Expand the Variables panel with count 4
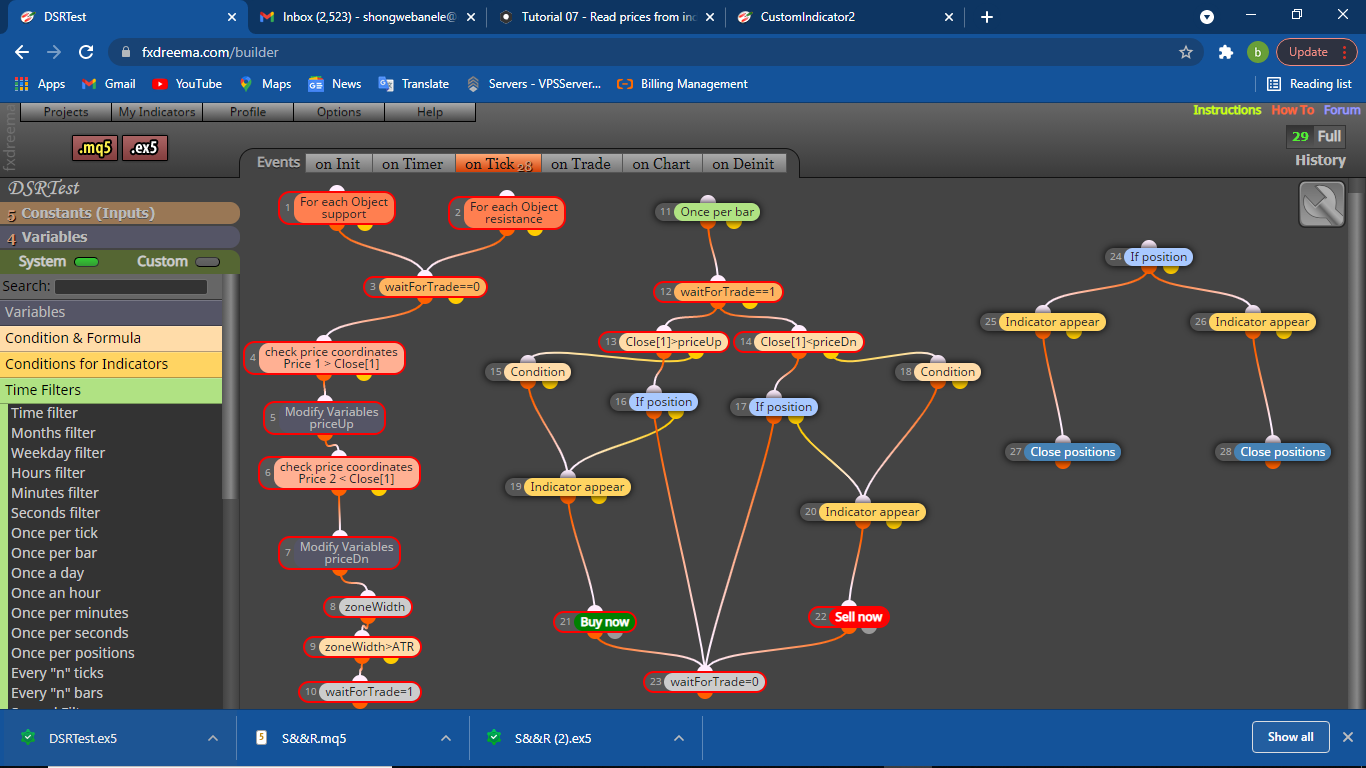The image size is (1366, 768). click(120, 237)
